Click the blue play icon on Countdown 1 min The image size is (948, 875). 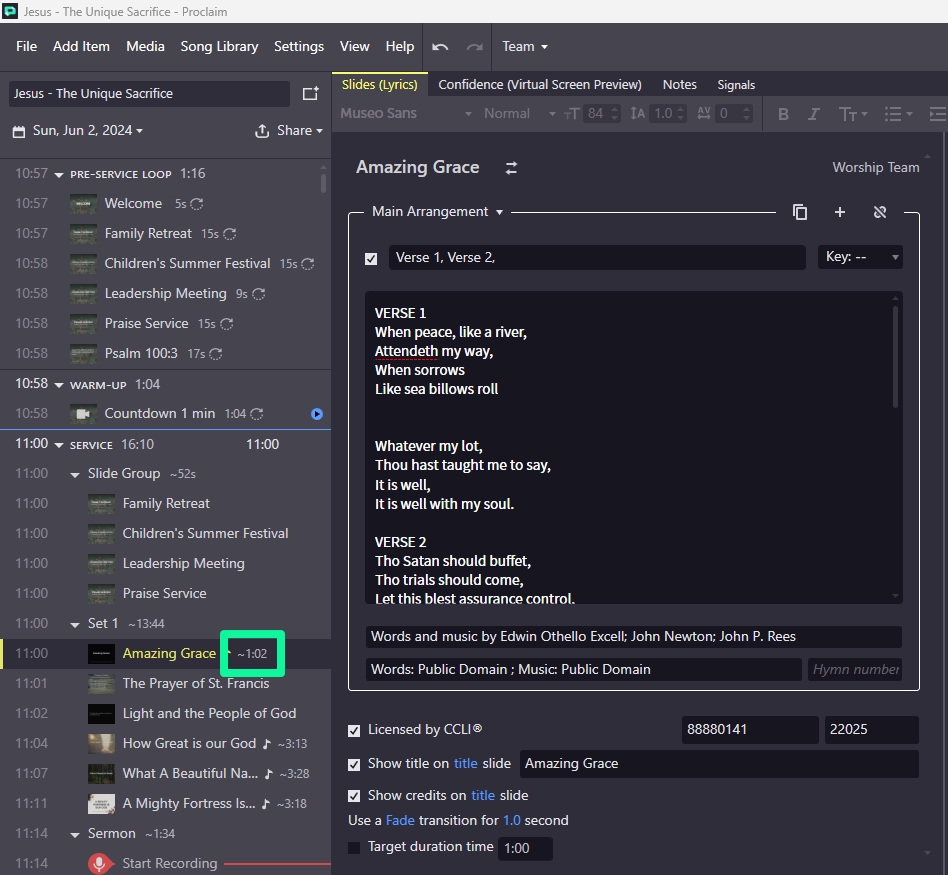[x=317, y=414]
